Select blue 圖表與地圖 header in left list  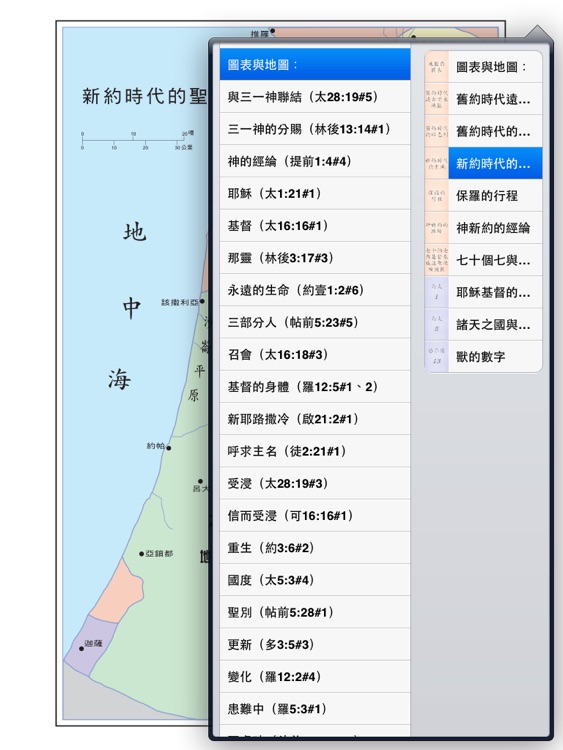[315, 65]
